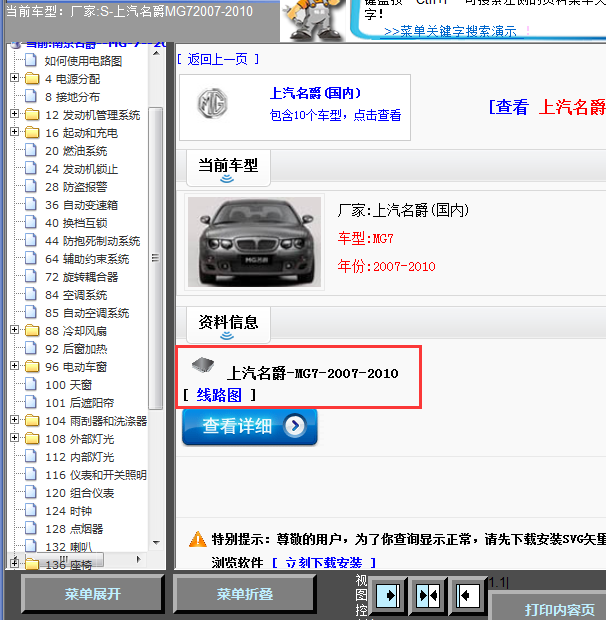Click the 8 接地分布 page icon
606x620 pixels.
[31, 96]
